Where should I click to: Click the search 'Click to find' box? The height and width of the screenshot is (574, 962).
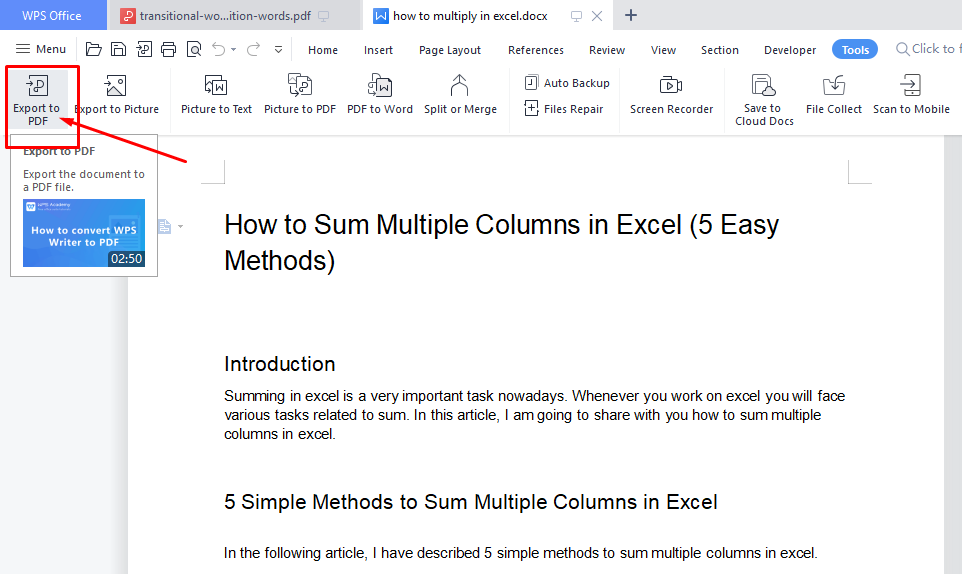pos(928,49)
